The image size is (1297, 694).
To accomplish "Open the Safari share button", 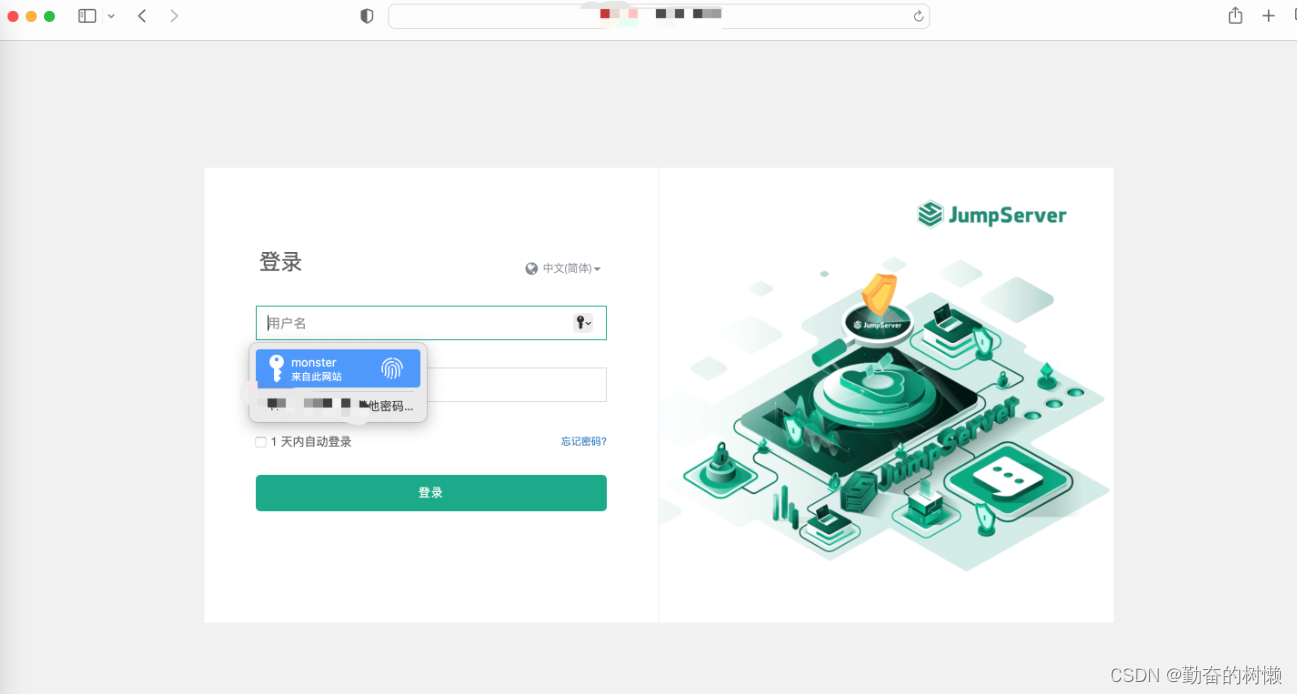I will 1236,15.
